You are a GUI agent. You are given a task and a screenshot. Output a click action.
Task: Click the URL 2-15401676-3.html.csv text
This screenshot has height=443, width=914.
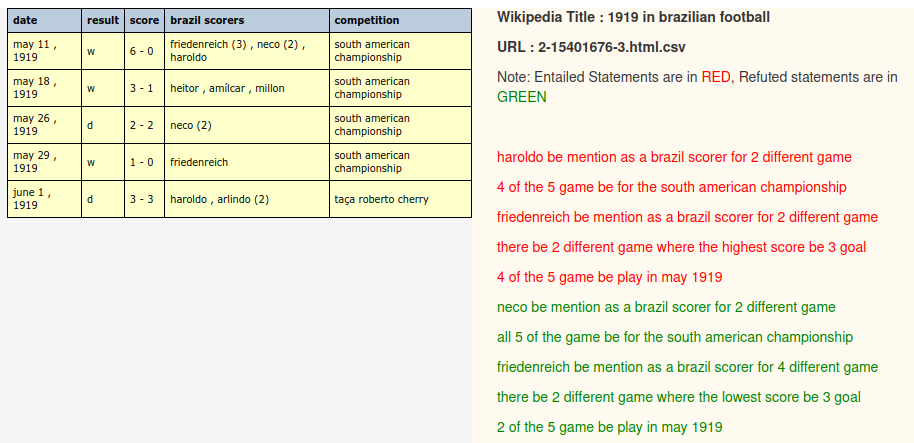(591, 47)
